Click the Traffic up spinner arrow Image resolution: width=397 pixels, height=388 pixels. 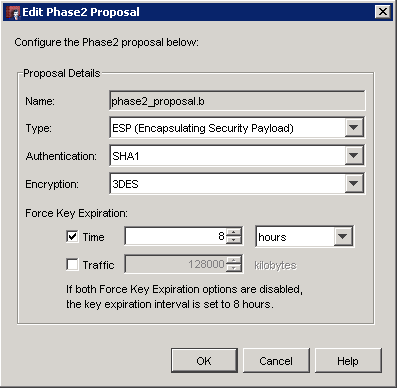pyautogui.click(x=234, y=260)
